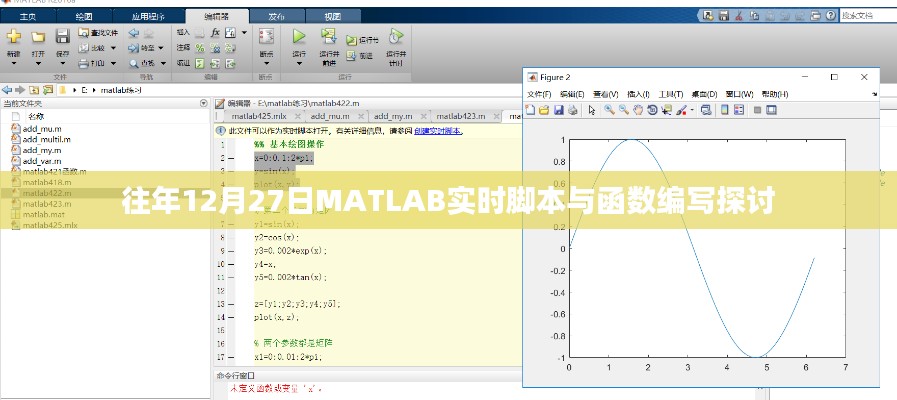Toggle the Insert Legend button in Figure 2

(x=739, y=110)
